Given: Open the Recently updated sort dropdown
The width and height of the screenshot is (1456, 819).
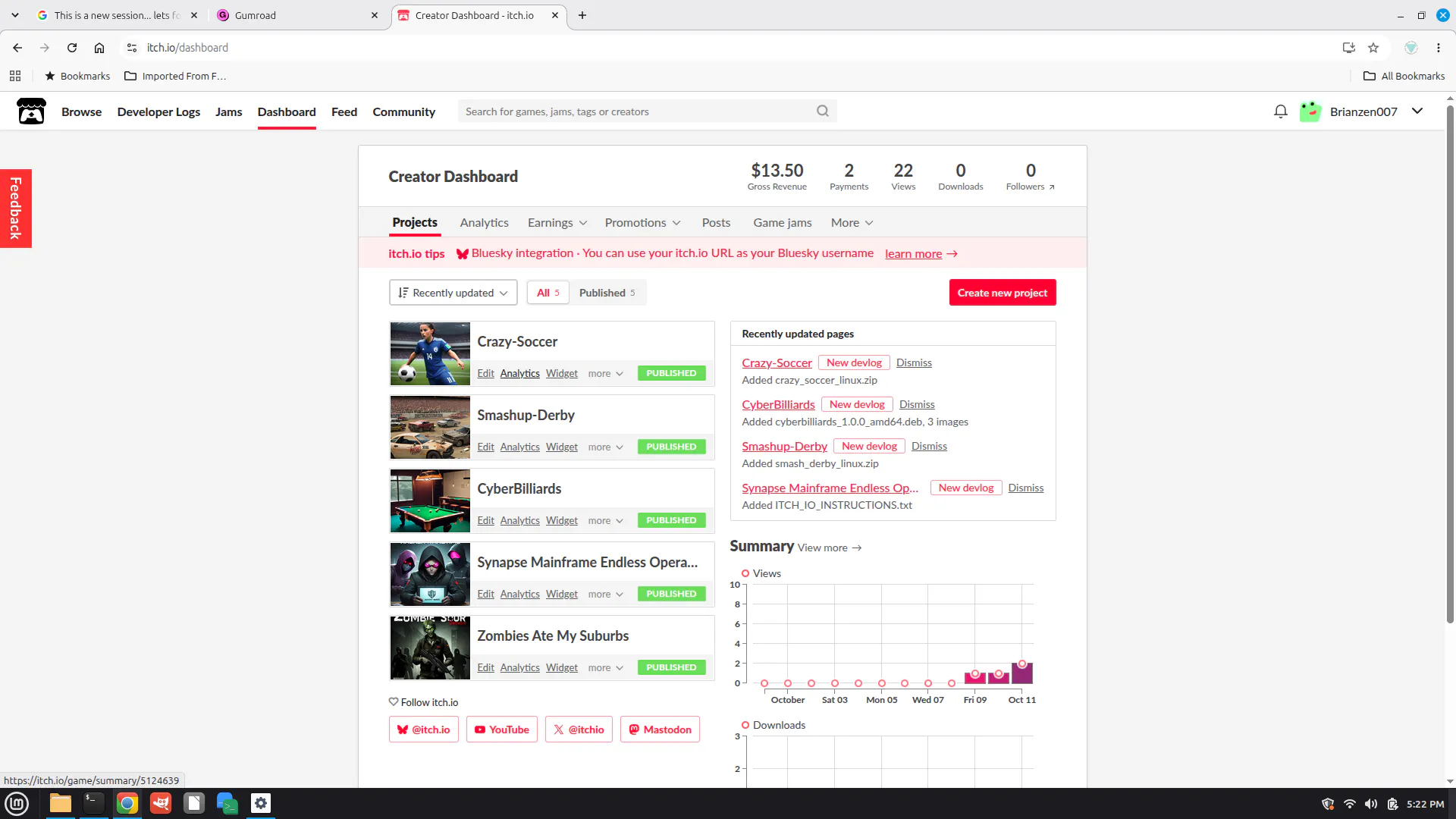Looking at the screenshot, I should pos(453,293).
